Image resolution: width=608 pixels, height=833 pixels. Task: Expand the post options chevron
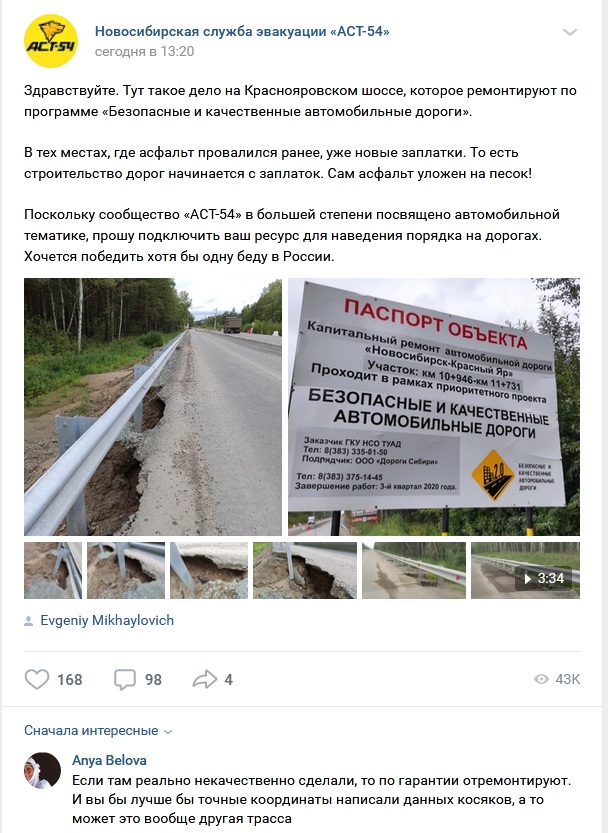tap(570, 32)
